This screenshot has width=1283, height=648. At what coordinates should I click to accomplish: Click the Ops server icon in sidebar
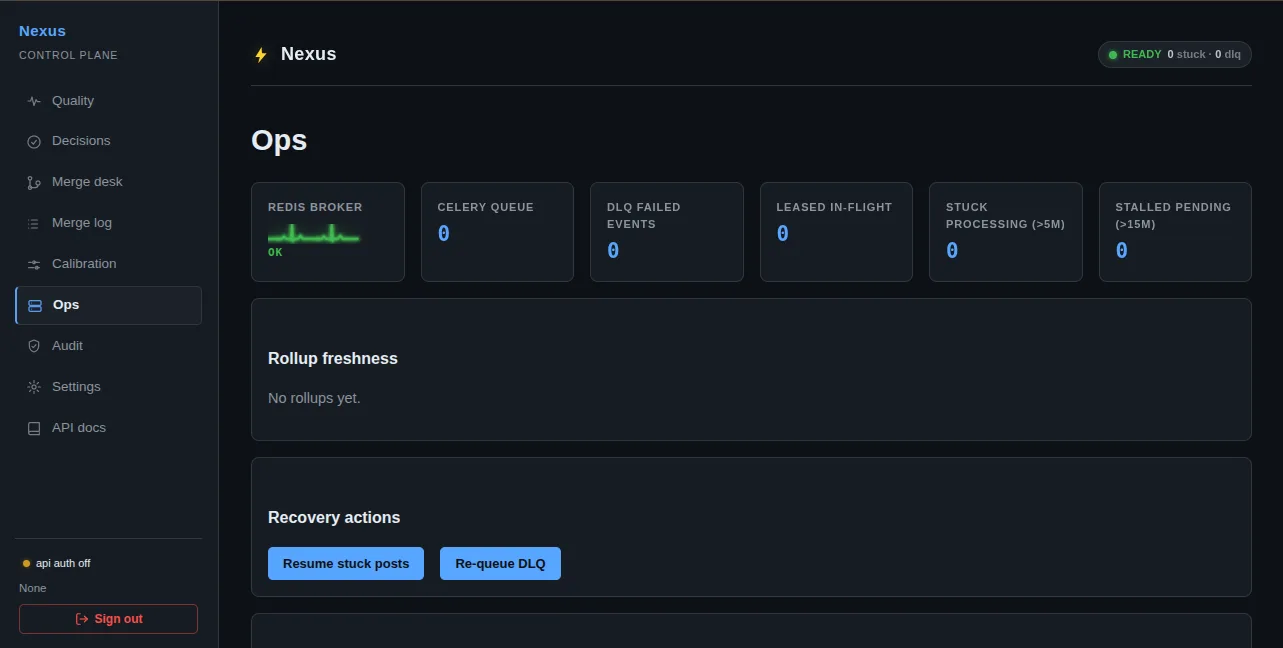[x=35, y=305]
